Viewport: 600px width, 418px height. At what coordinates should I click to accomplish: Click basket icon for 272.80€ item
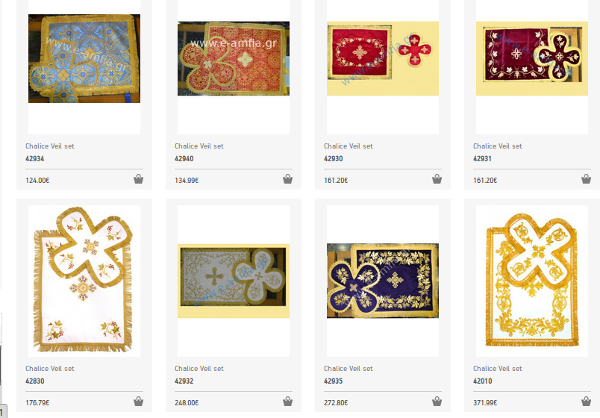coord(437,401)
